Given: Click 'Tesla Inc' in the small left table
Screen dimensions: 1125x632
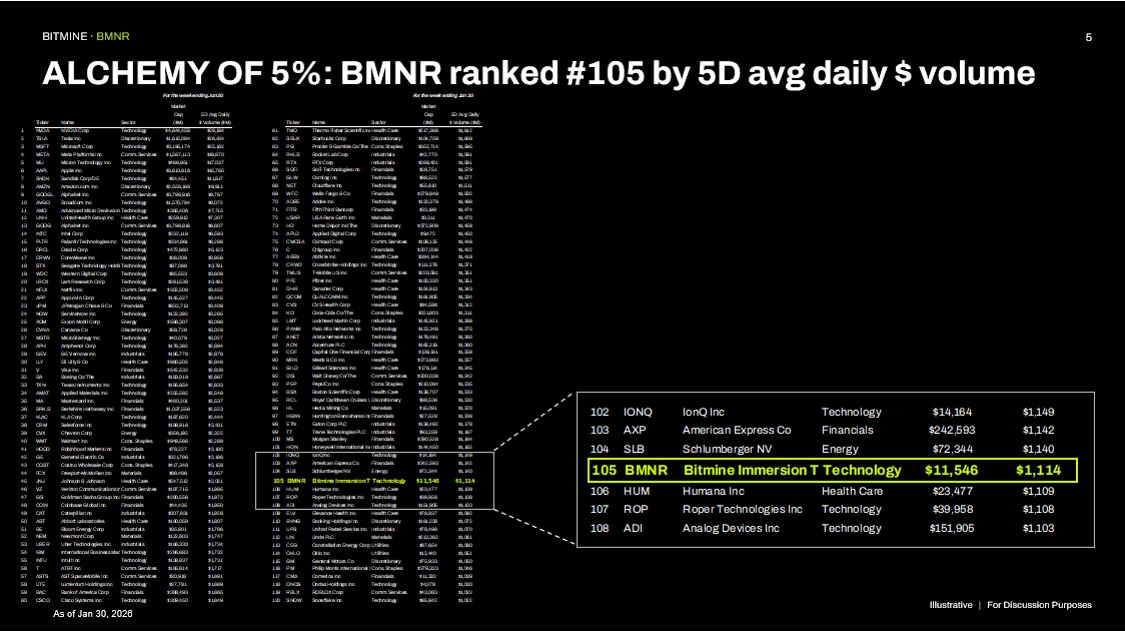Looking at the screenshot, I should click(71, 138).
